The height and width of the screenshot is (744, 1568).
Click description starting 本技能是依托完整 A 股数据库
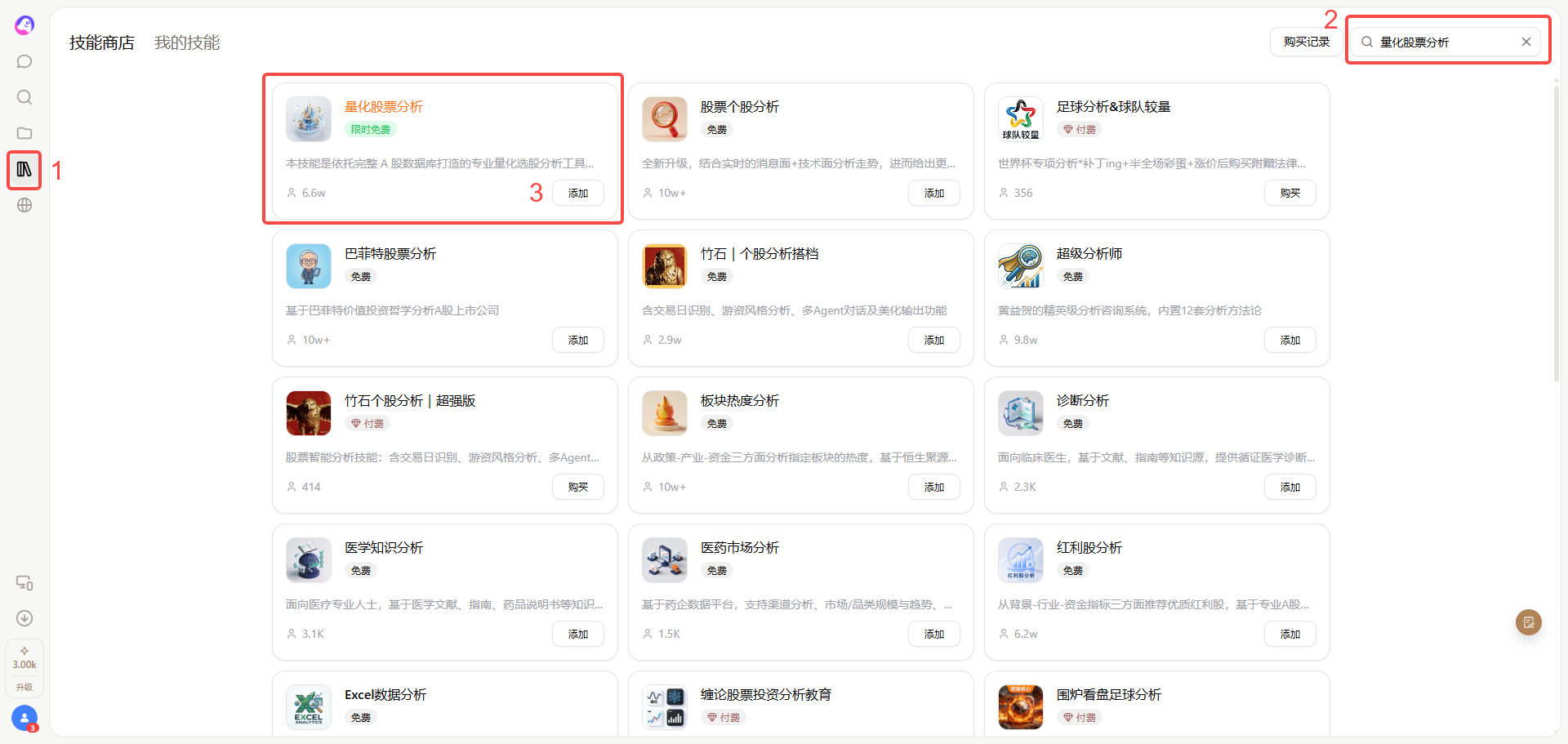tap(440, 163)
